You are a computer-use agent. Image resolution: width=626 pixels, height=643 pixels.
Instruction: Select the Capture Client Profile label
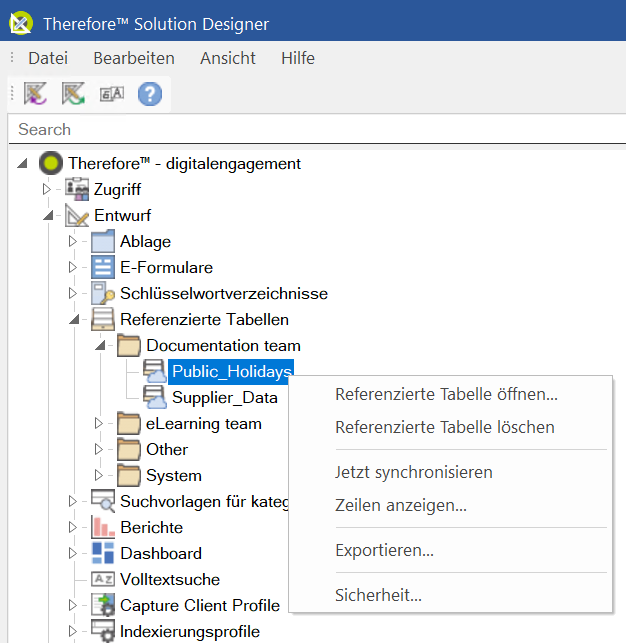200,605
